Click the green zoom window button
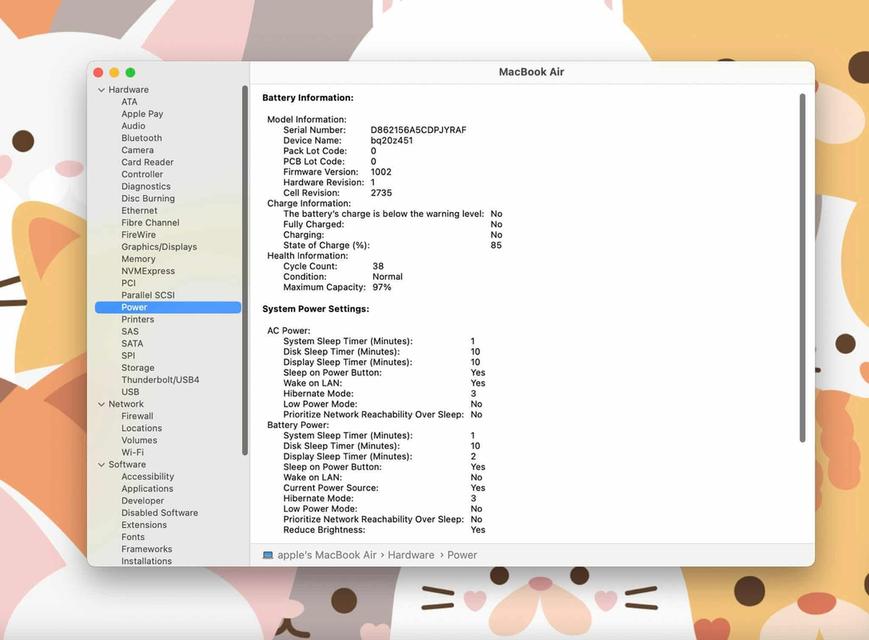Image resolution: width=869 pixels, height=640 pixels. pyautogui.click(x=130, y=73)
